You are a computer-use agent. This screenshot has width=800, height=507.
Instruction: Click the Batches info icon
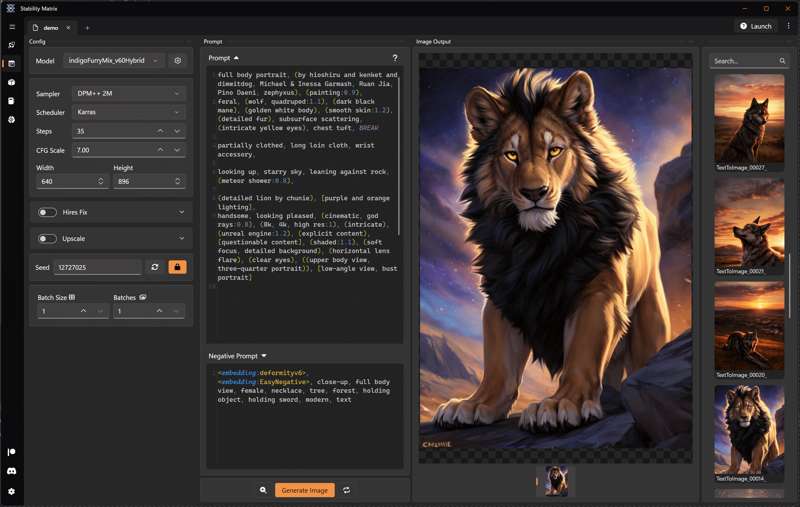143,297
